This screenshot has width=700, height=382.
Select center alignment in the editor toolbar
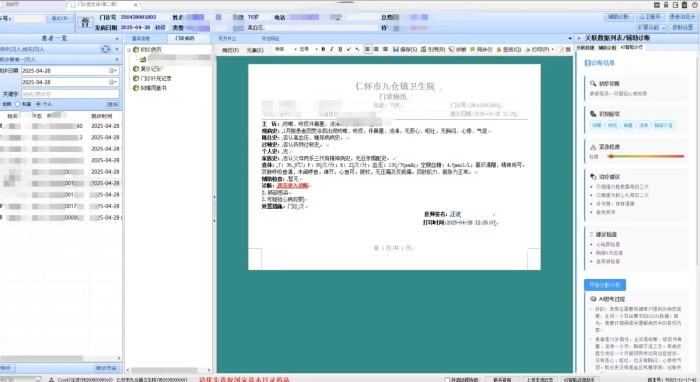pos(376,49)
